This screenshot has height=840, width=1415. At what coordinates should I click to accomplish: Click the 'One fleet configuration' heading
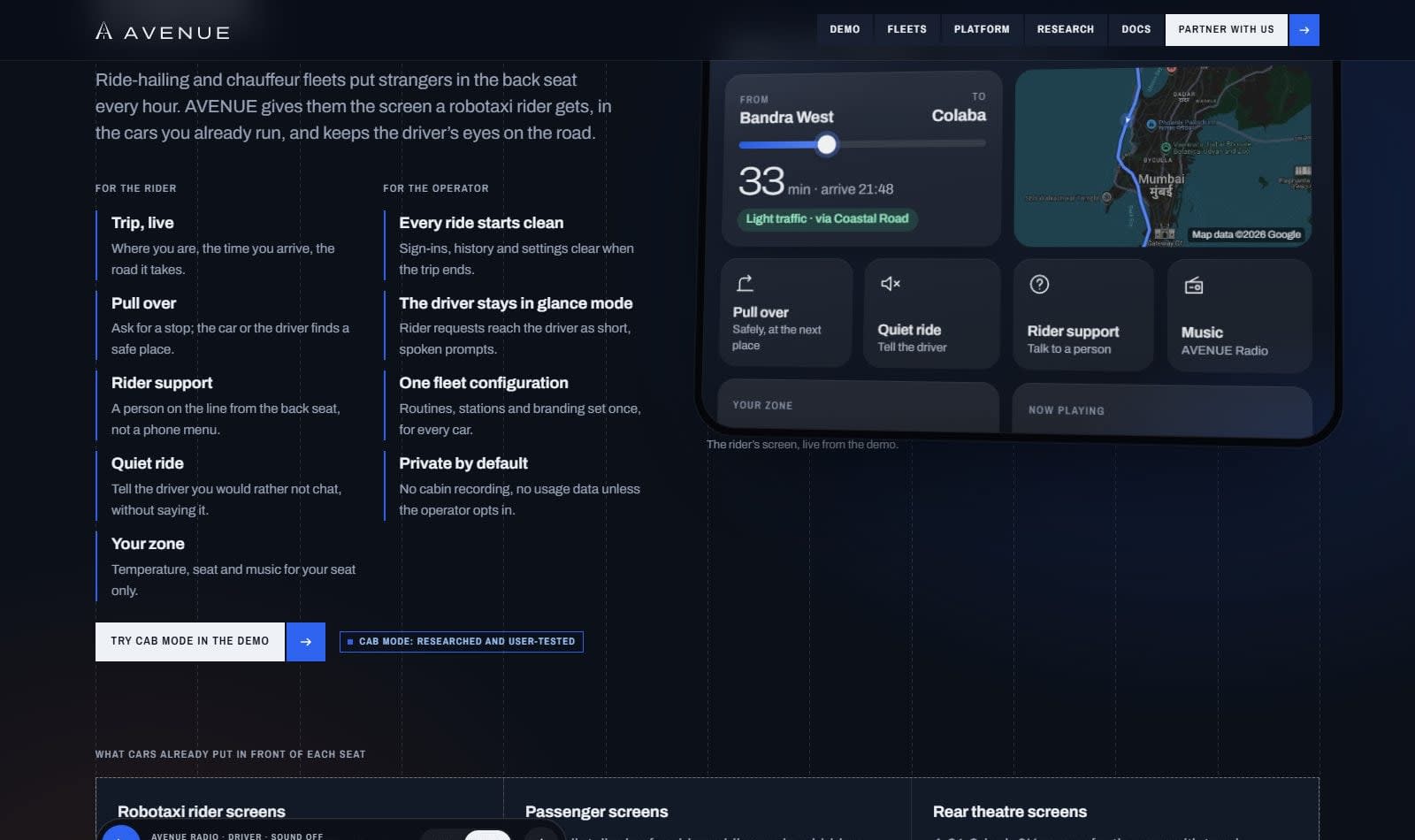(x=484, y=383)
